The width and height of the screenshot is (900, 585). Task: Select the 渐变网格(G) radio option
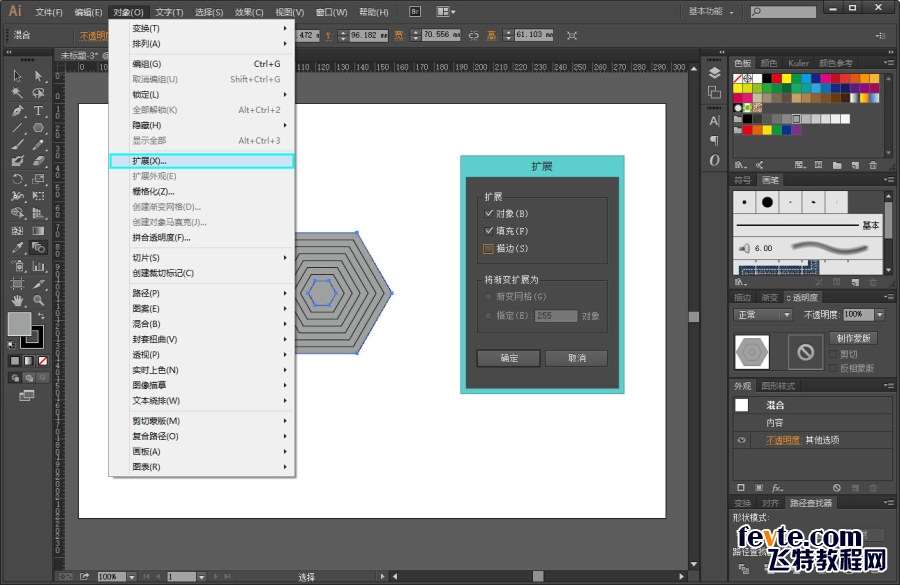(x=488, y=297)
